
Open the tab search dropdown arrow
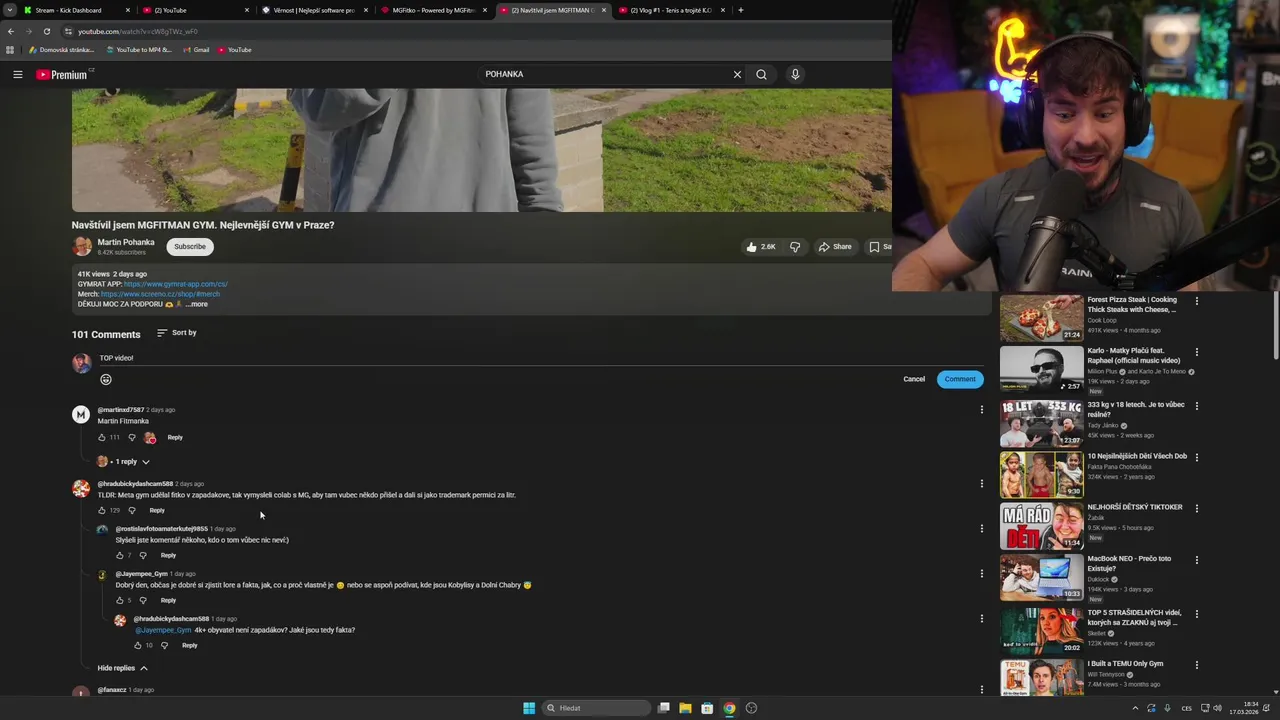point(9,10)
